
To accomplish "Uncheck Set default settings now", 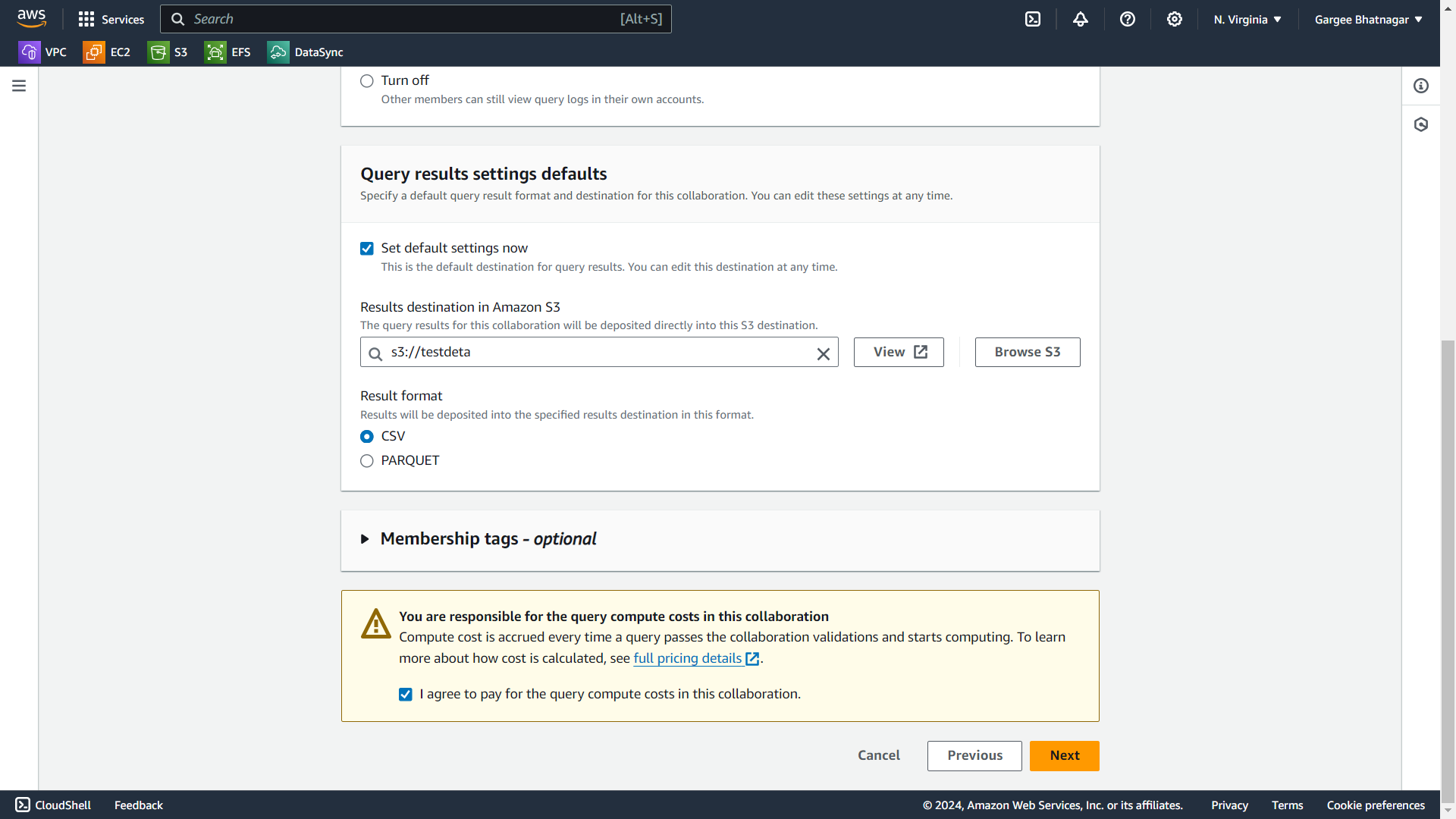I will pyautogui.click(x=367, y=249).
